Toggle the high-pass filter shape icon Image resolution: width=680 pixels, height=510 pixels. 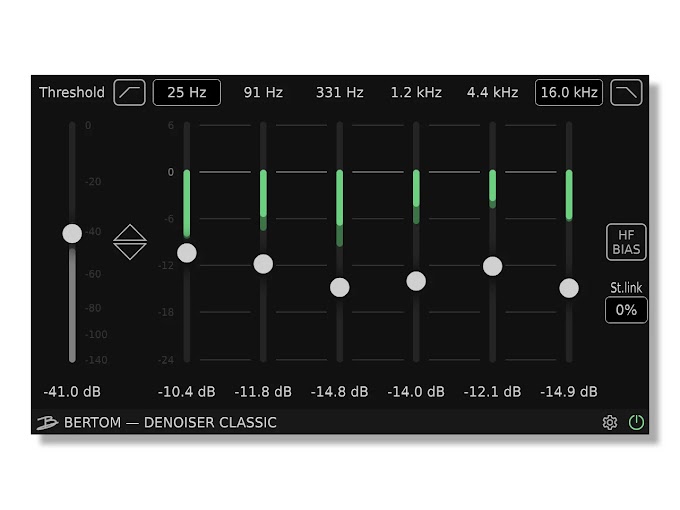[x=129, y=92]
